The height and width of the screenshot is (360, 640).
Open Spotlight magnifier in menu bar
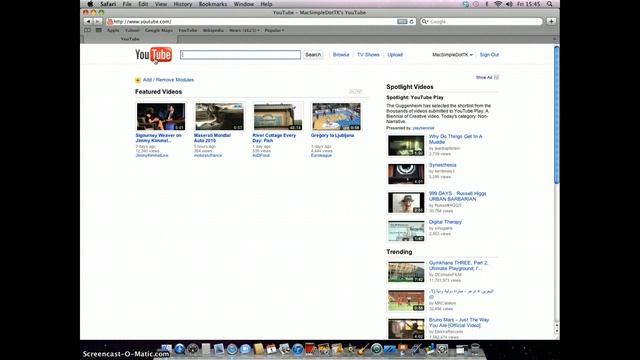(x=549, y=4)
